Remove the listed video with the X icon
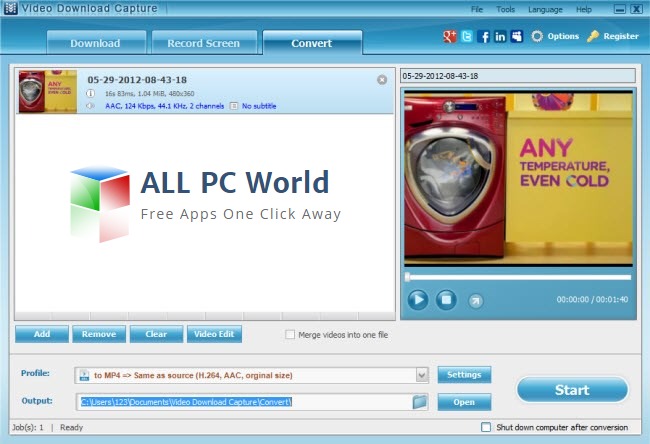This screenshot has width=650, height=444. pyautogui.click(x=382, y=80)
